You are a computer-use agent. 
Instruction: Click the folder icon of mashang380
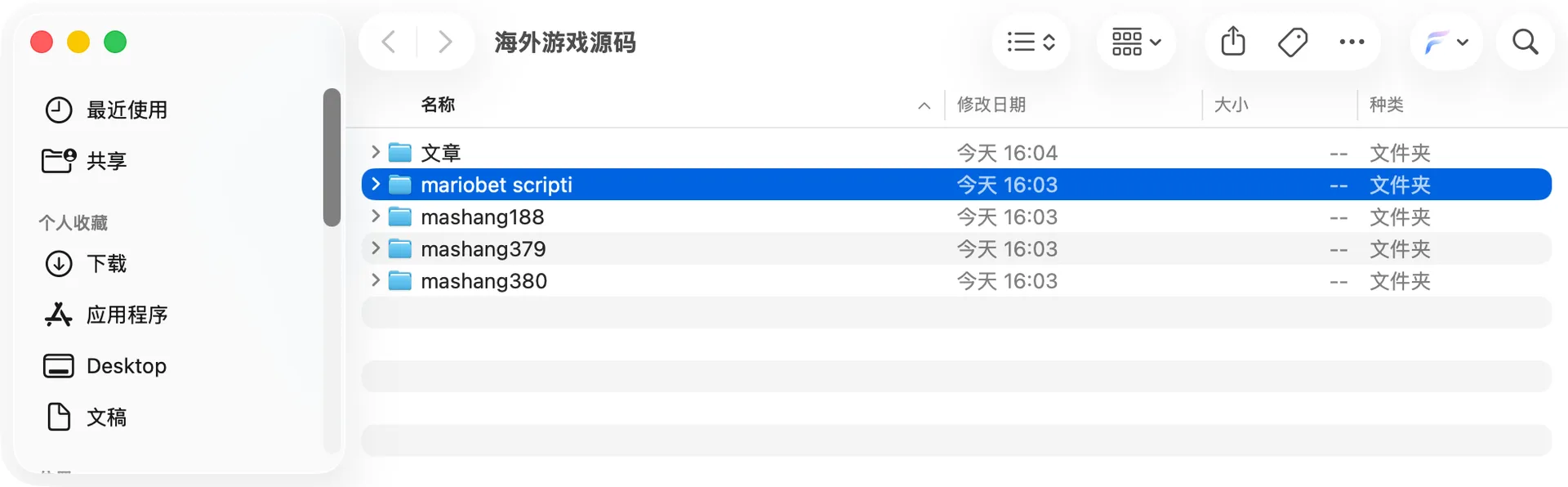point(400,280)
